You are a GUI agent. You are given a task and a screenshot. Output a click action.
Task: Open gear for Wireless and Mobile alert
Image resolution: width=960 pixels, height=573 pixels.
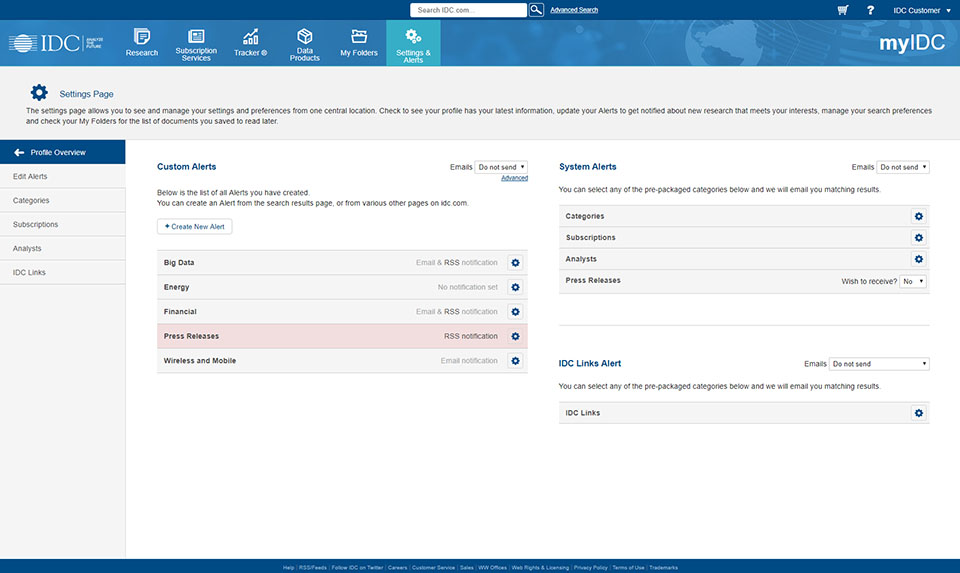click(x=516, y=361)
